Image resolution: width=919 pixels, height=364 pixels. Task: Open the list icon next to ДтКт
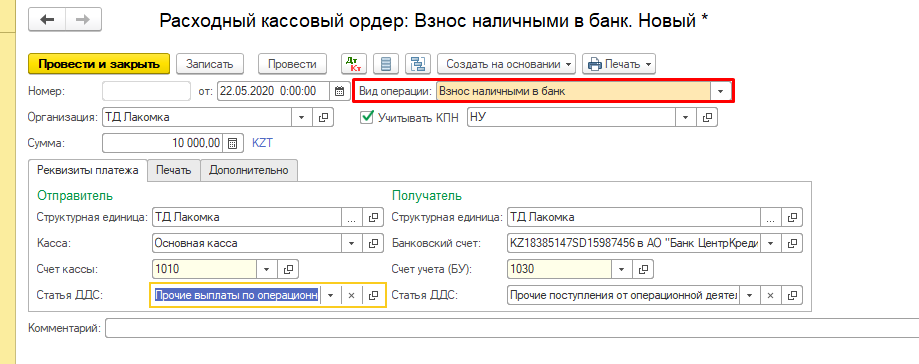[386, 64]
